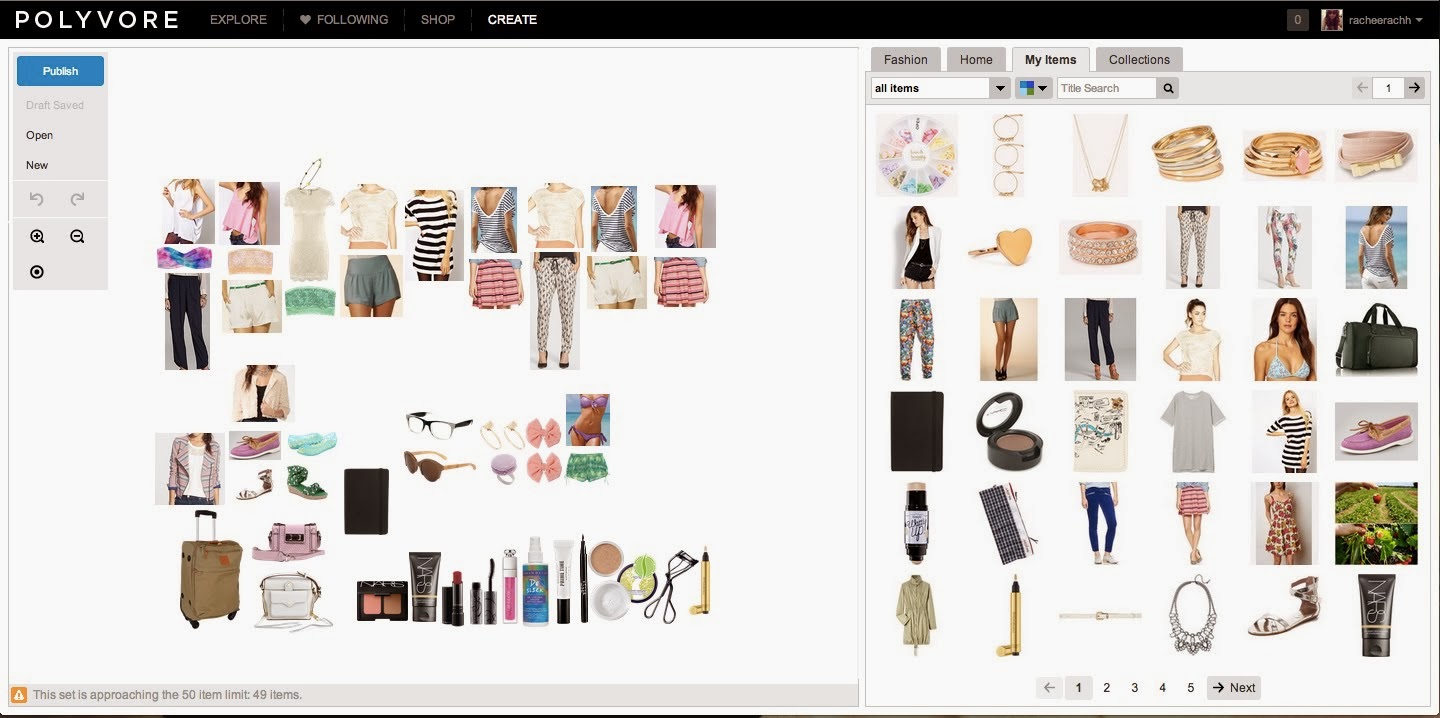Select the gold heart ring item

click(x=1000, y=246)
